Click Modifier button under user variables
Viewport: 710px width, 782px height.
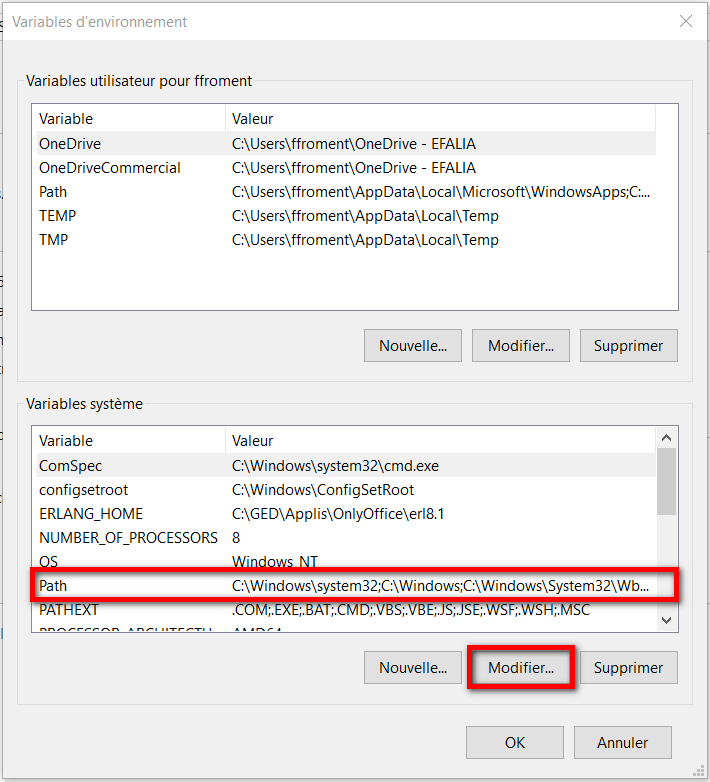(520, 346)
